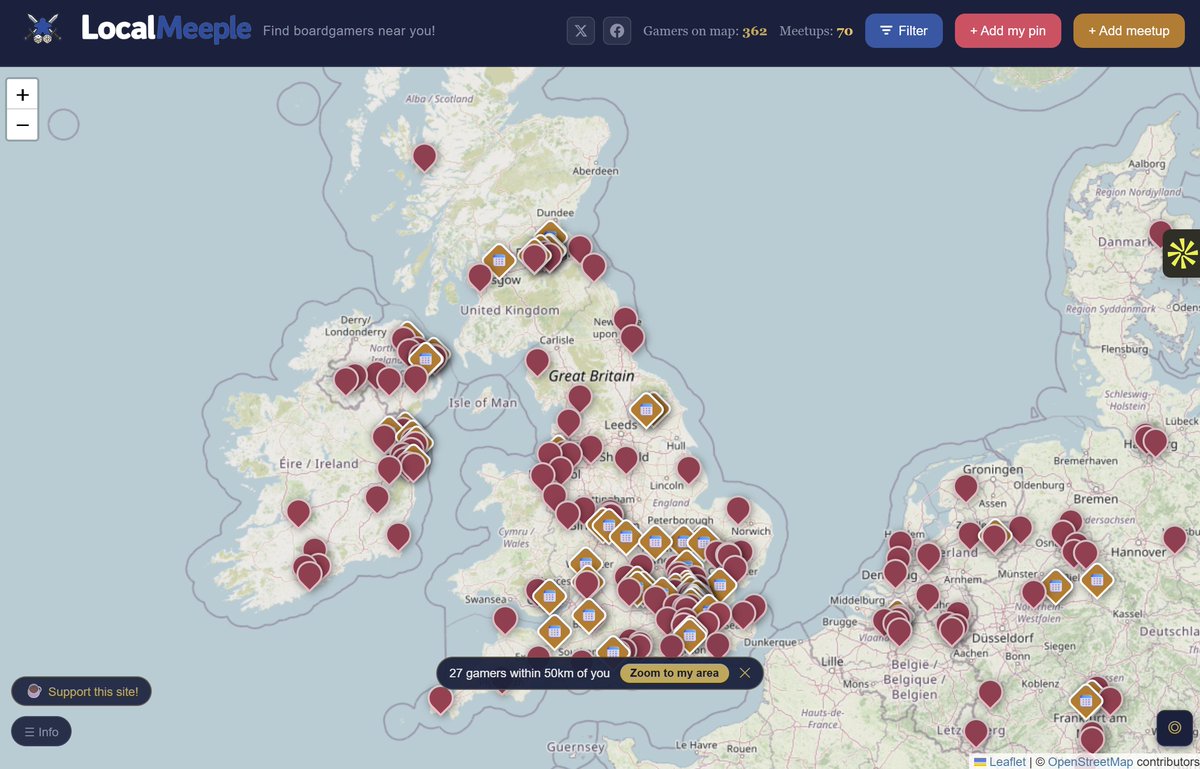Click the Add meetup button

[1129, 31]
